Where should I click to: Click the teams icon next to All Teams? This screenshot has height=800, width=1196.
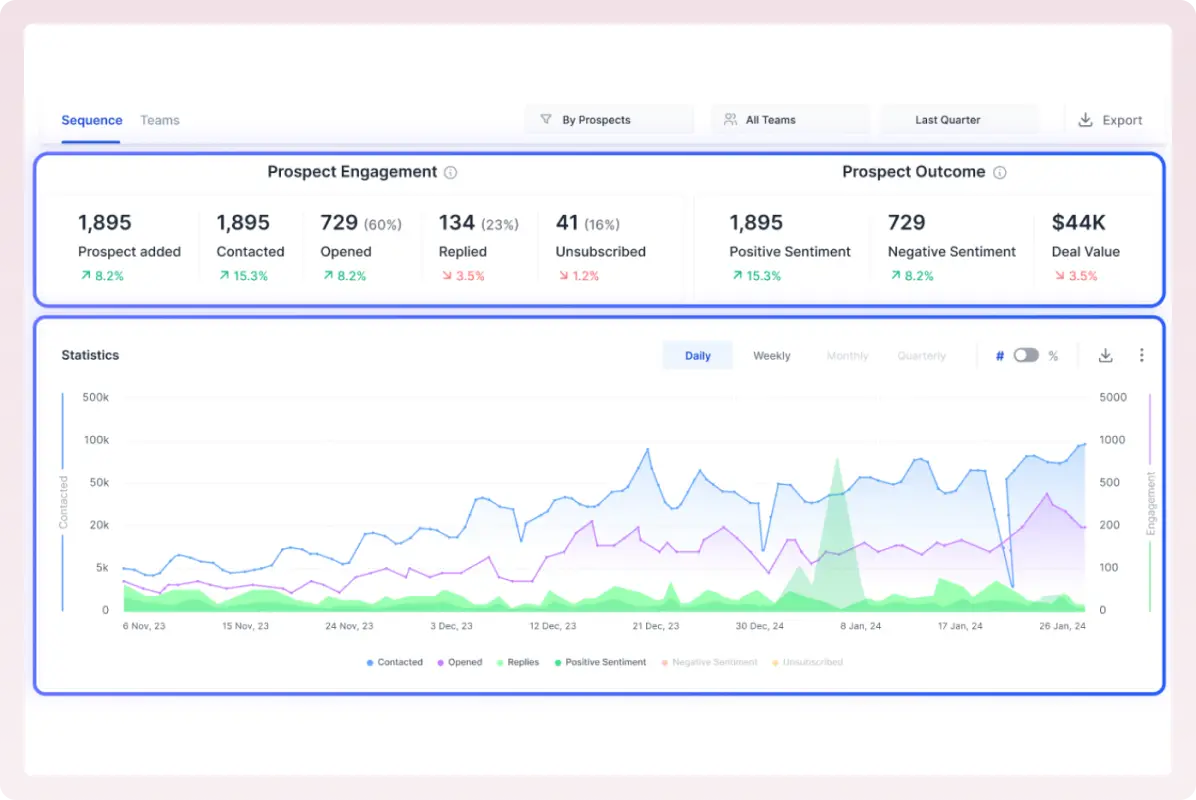[729, 119]
